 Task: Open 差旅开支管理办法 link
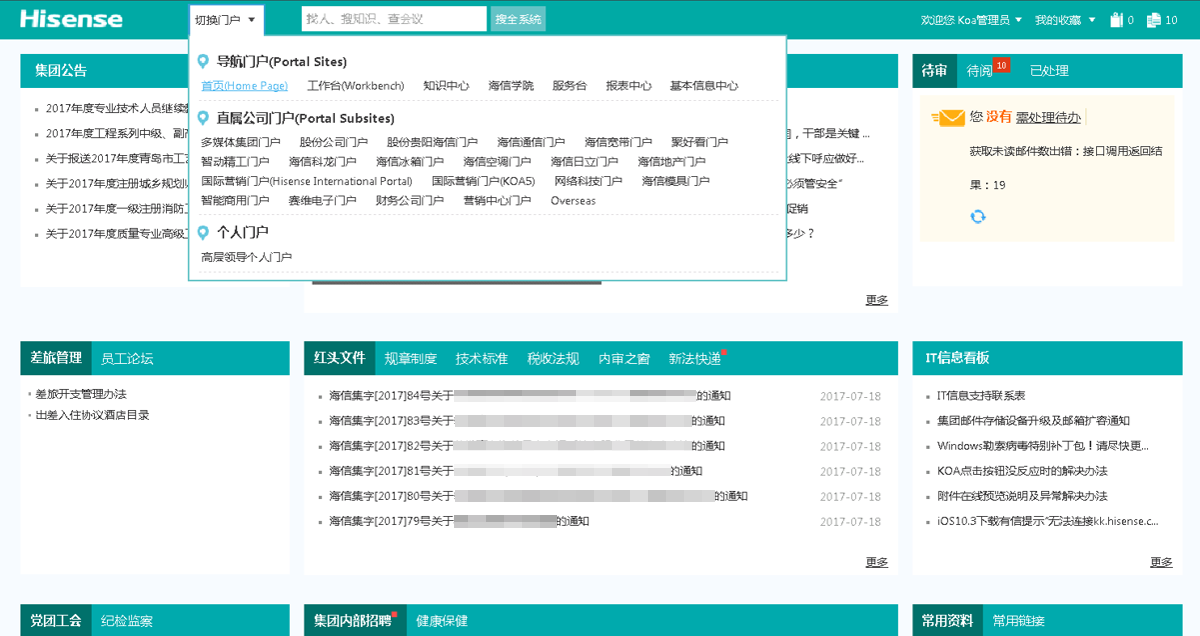(x=80, y=394)
